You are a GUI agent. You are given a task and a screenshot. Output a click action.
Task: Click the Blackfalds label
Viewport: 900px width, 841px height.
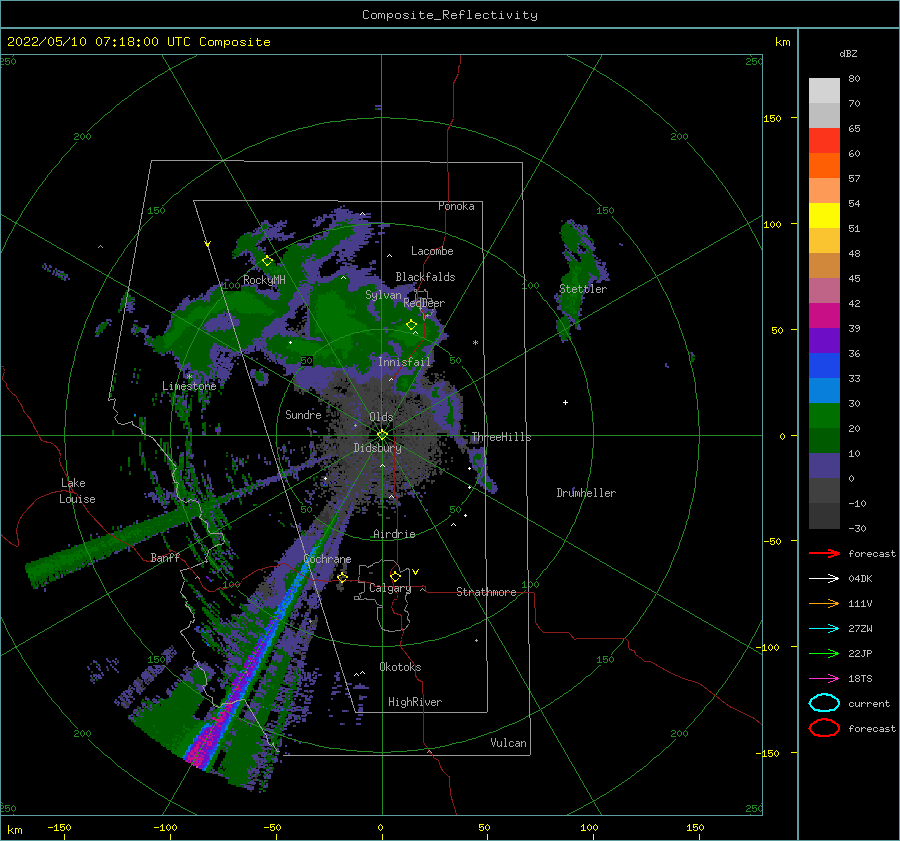point(425,277)
